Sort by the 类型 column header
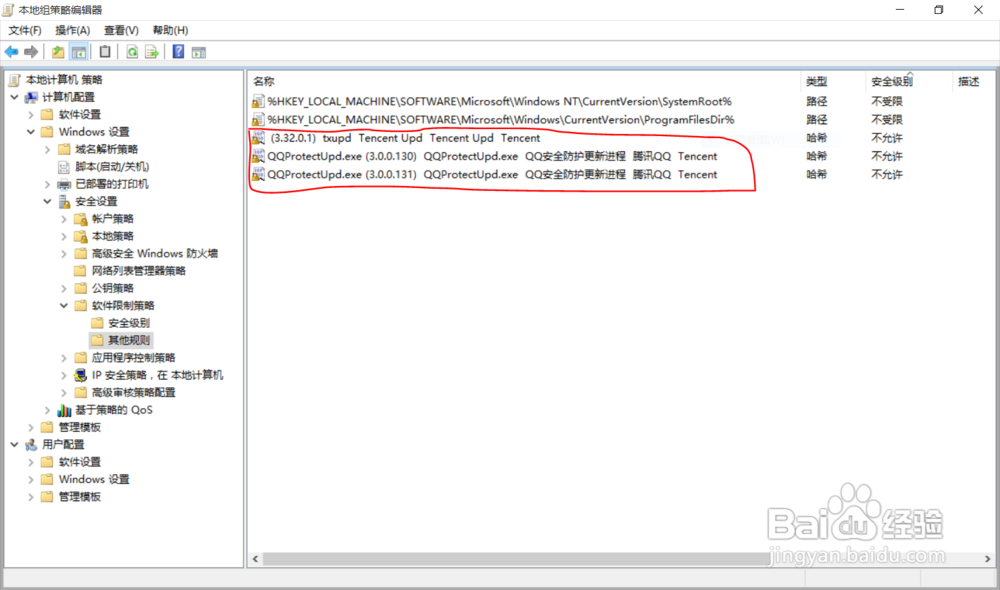Screen dimensions: 1000x590 [833, 82]
